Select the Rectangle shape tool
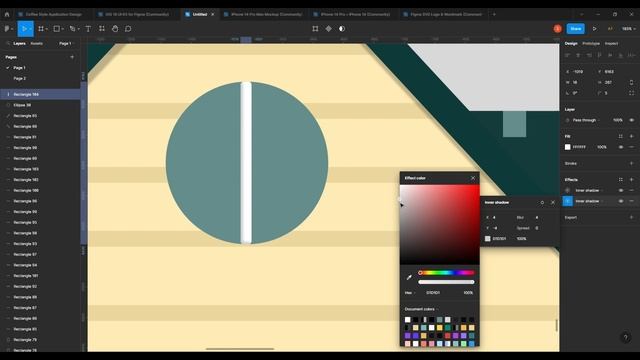The image size is (640, 360). pyautogui.click(x=57, y=29)
